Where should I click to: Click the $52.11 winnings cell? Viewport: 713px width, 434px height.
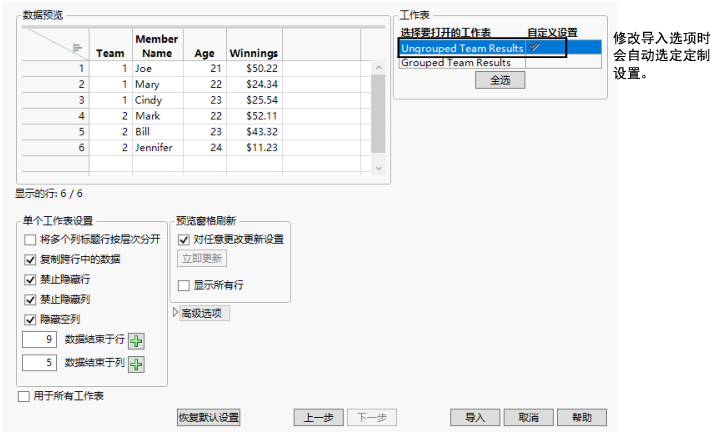254,116
